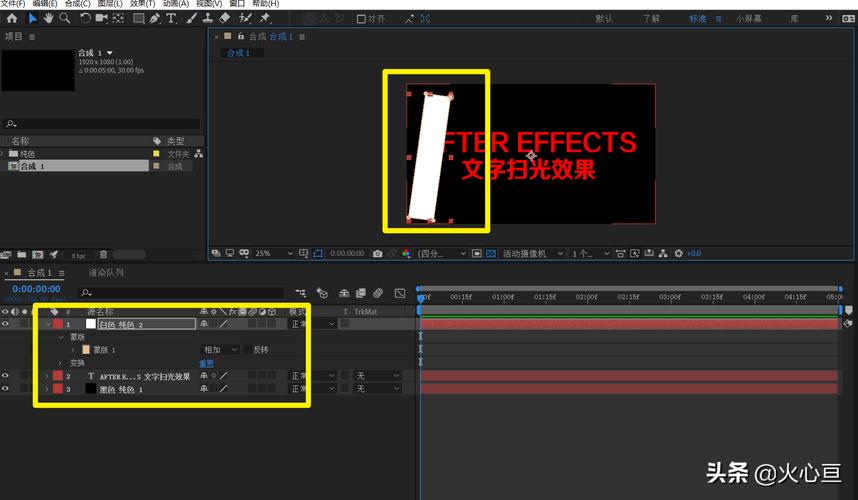Click the 重置 transform link
858x500 pixels.
(x=206, y=363)
